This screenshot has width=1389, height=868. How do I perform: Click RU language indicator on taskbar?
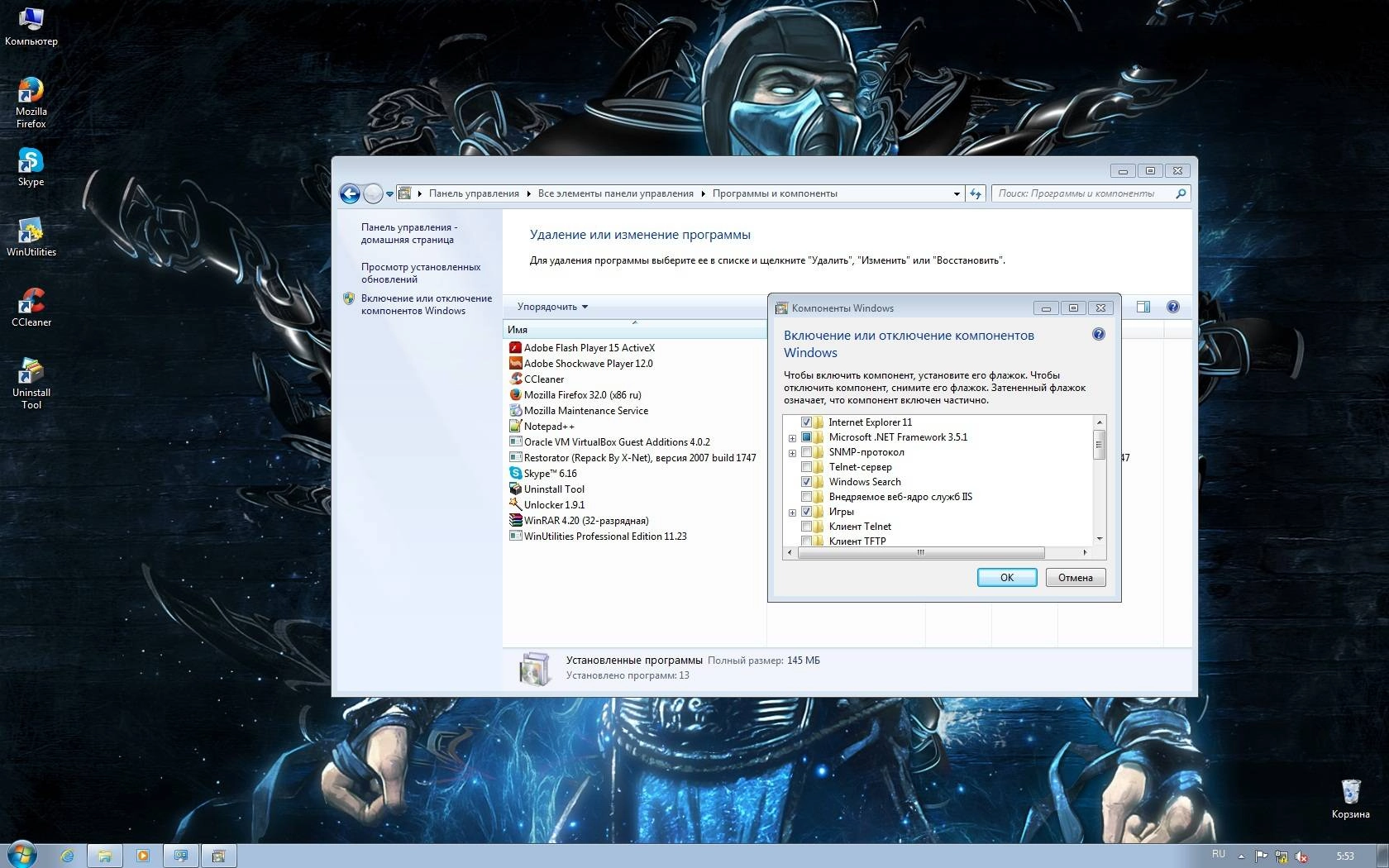[1219, 854]
